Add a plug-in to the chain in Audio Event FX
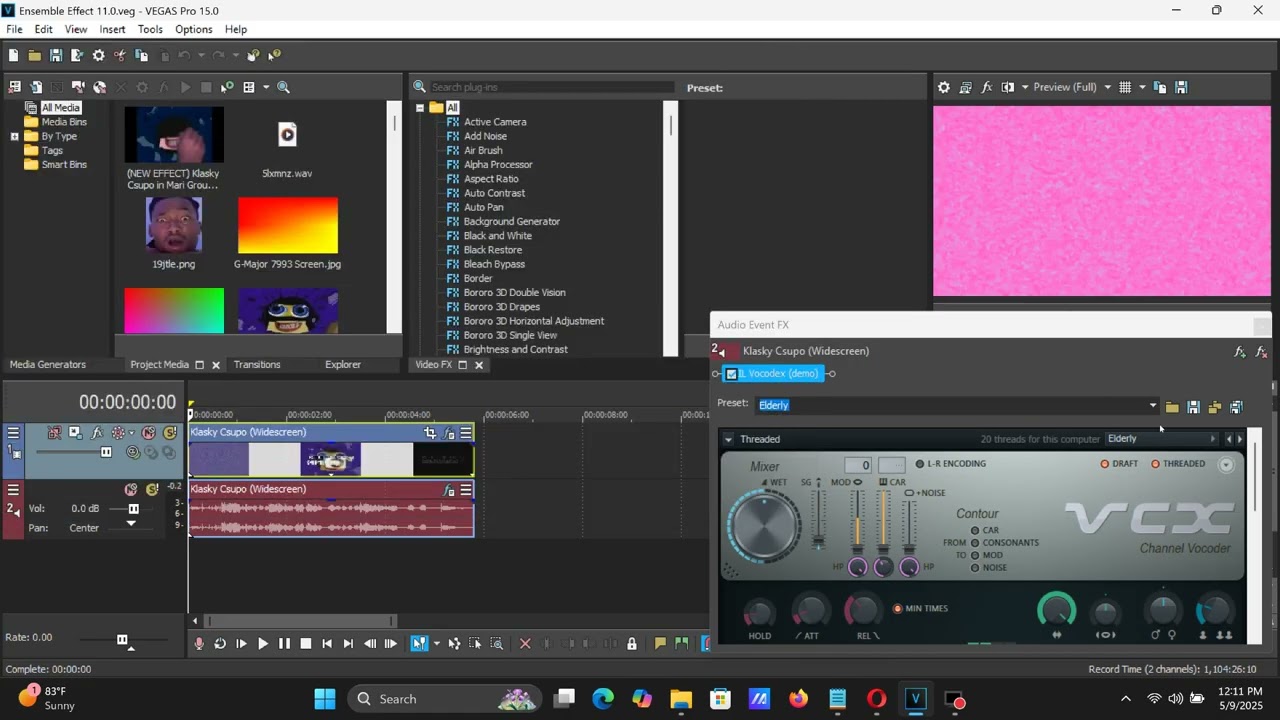Image resolution: width=1280 pixels, height=720 pixels. coord(1240,352)
